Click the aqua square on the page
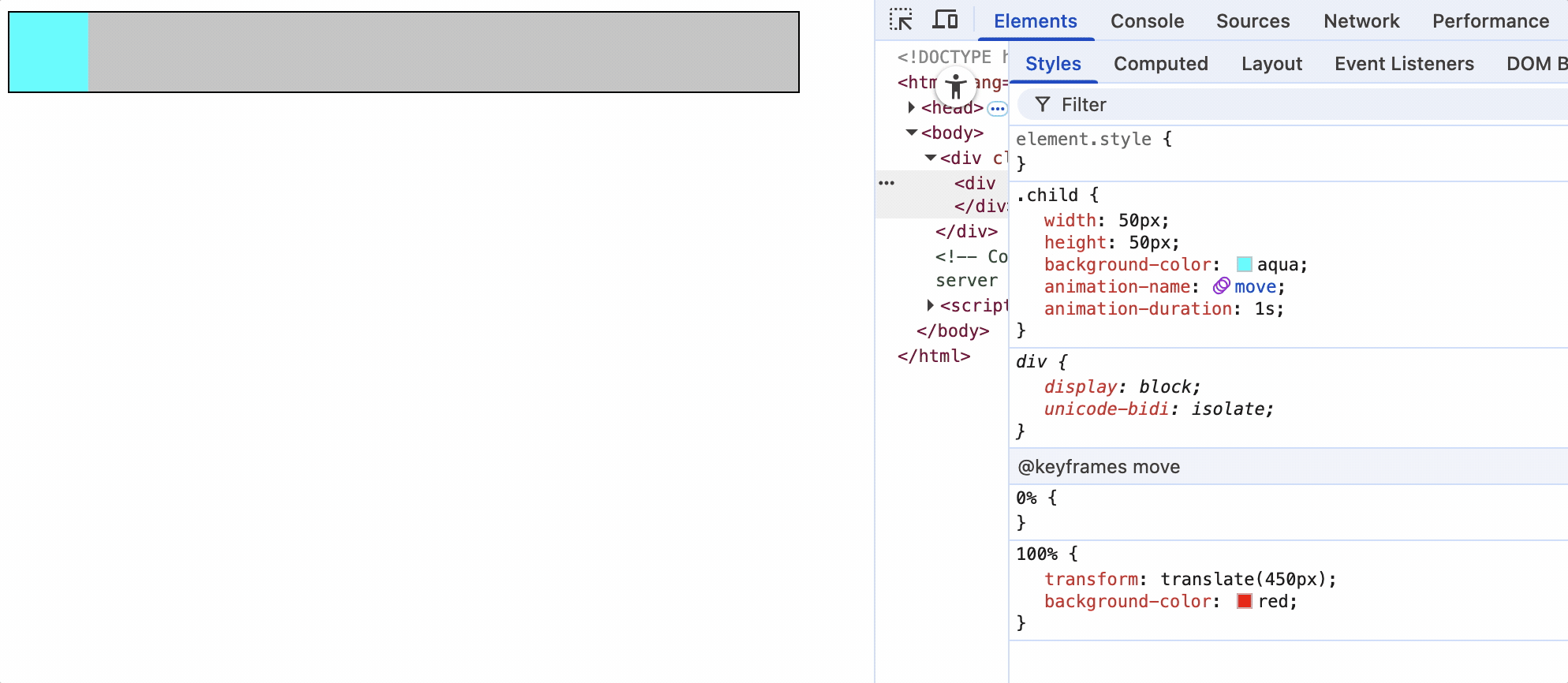The image size is (1568, 683). [49, 52]
